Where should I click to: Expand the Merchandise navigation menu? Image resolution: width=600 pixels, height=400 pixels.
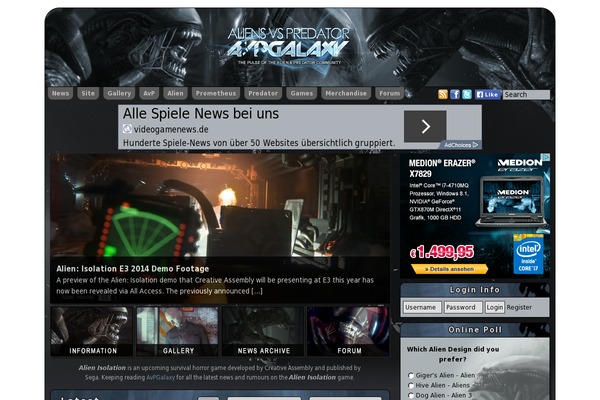point(345,93)
